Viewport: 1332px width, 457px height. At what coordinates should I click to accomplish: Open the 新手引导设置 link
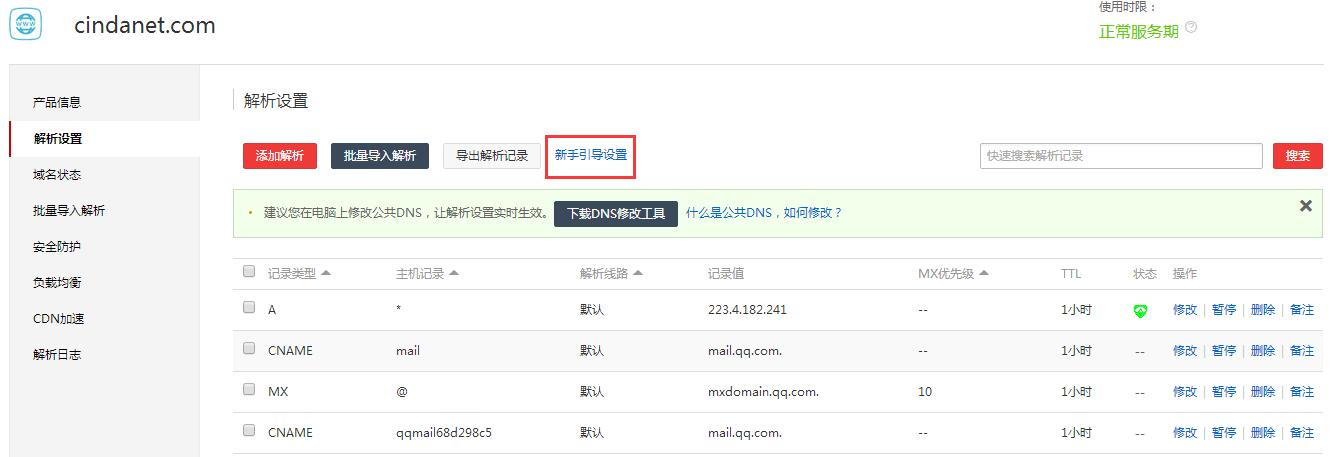591,155
